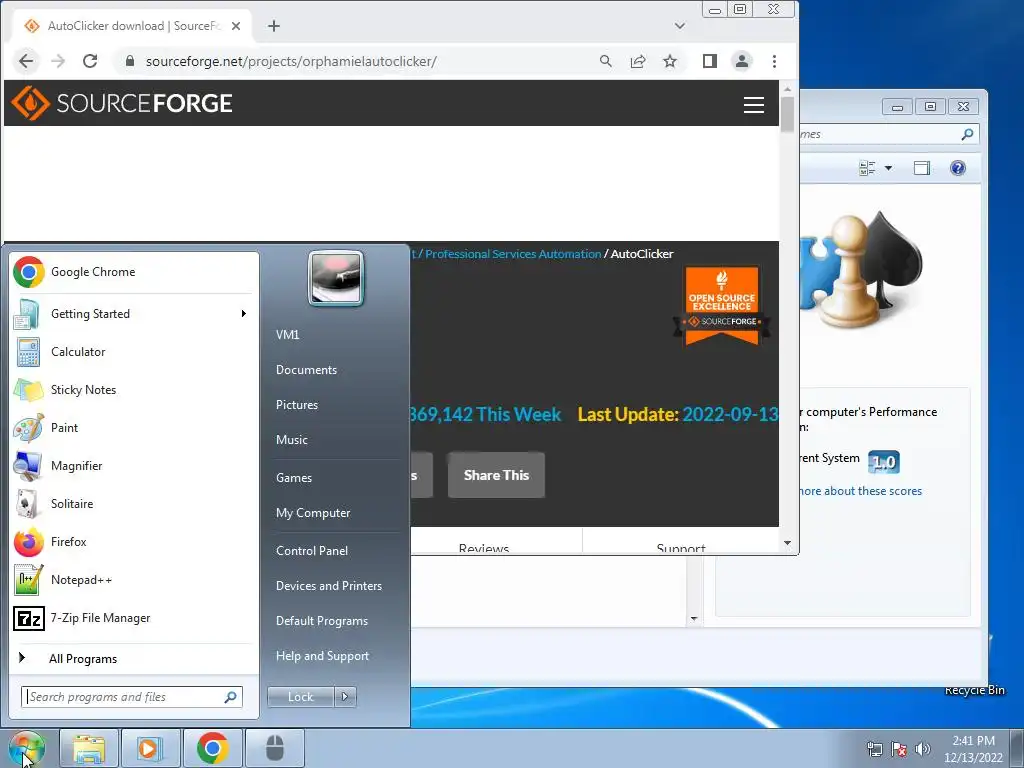This screenshot has height=768, width=1024.
Task: Open Games from Start menu
Action: [x=294, y=478]
